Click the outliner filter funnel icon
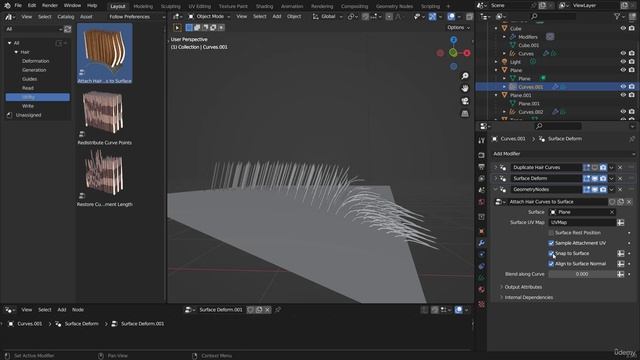This screenshot has width=640, height=360. click(x=617, y=16)
